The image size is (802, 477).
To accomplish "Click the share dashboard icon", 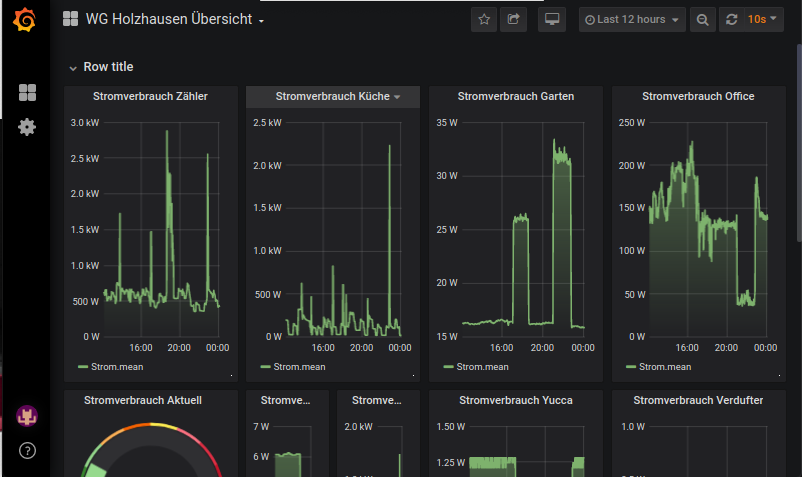I will (x=513, y=19).
